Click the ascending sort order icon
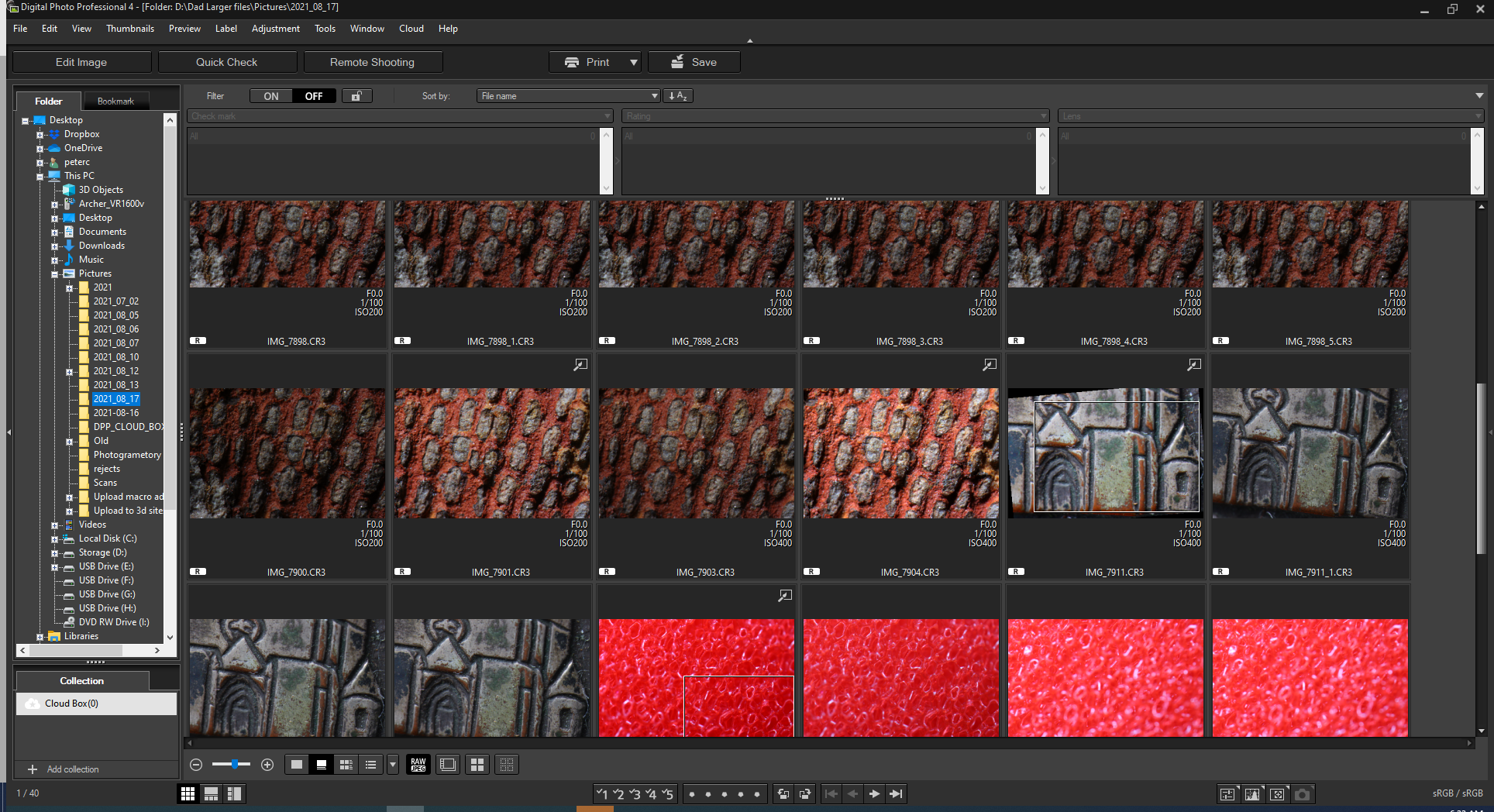Screen dimensions: 1494x812 (678, 96)
